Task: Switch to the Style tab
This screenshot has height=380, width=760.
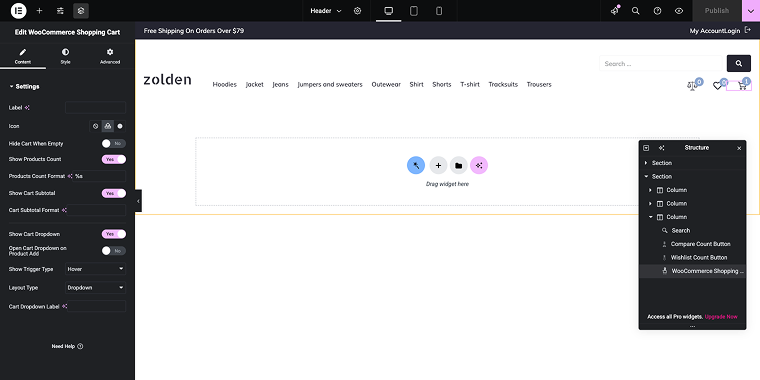Action: point(65,56)
